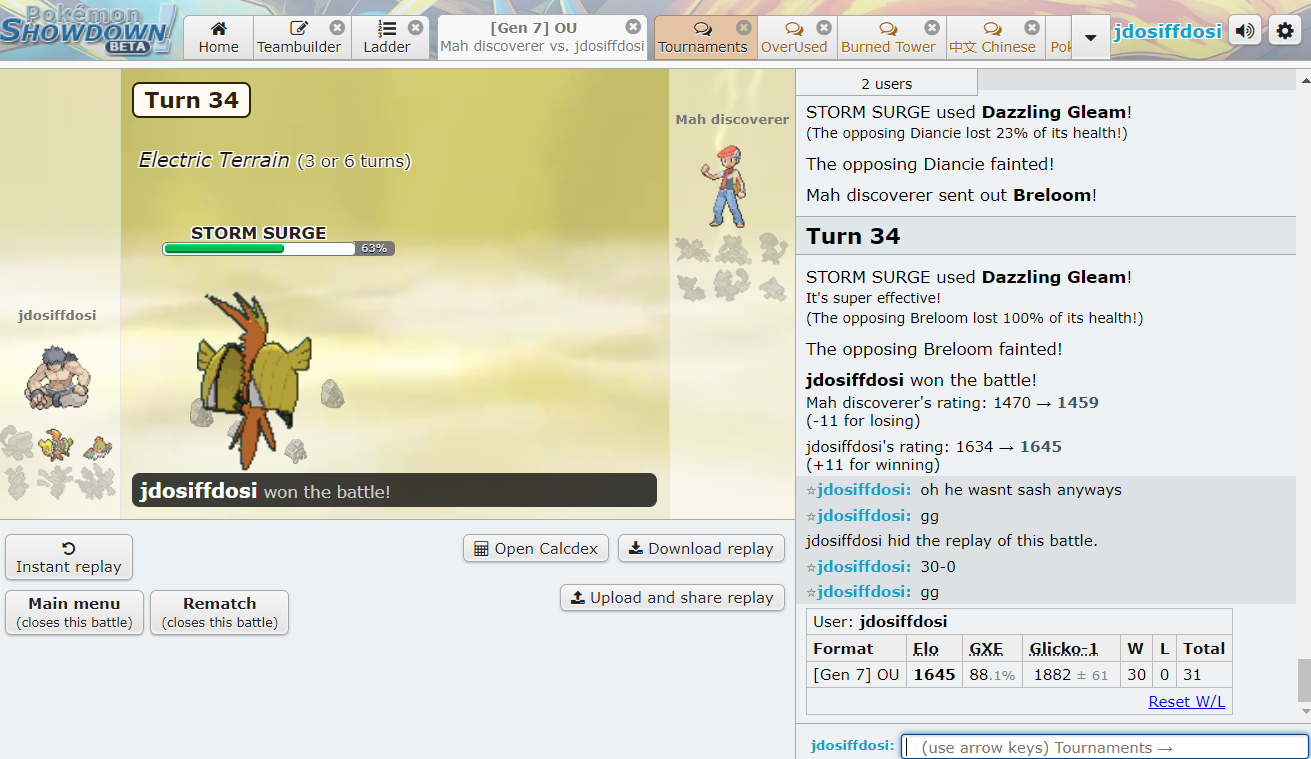Upload and share replay

tap(672, 597)
